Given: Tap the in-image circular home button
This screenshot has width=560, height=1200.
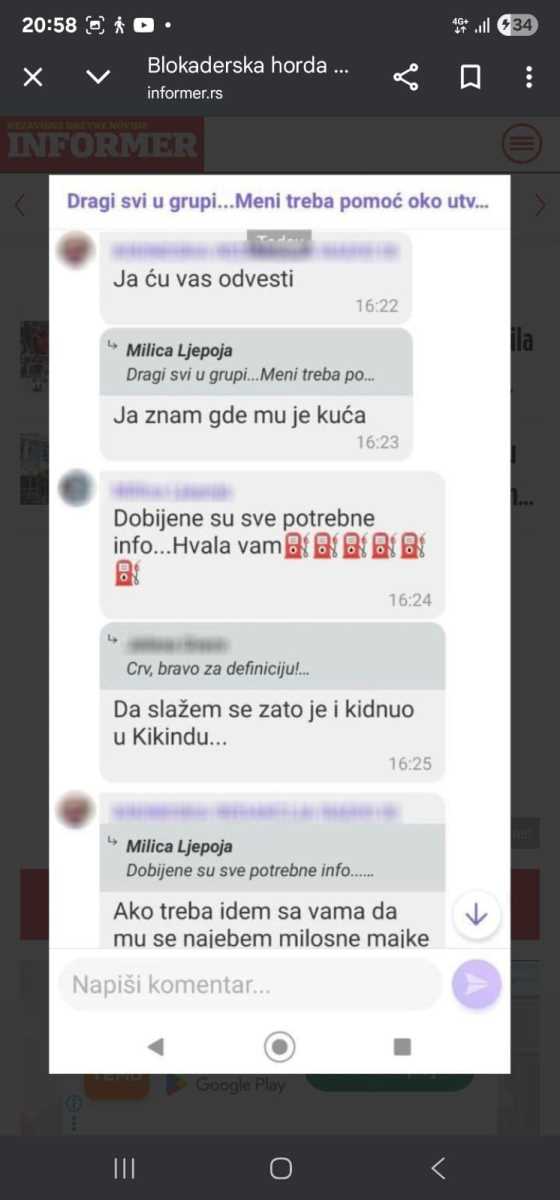Looking at the screenshot, I should pyautogui.click(x=279, y=1046).
